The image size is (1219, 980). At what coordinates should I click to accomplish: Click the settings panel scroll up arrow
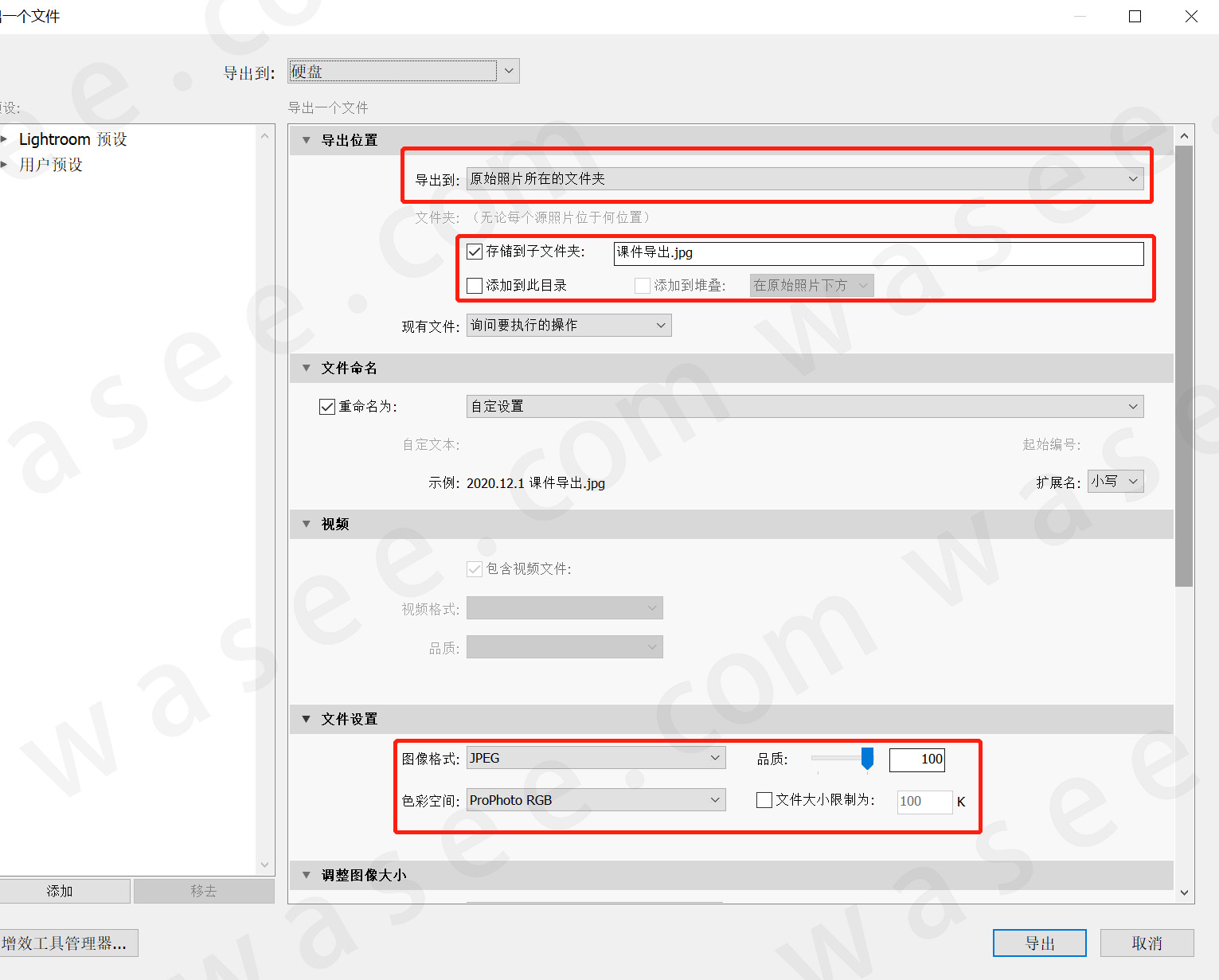click(1184, 136)
